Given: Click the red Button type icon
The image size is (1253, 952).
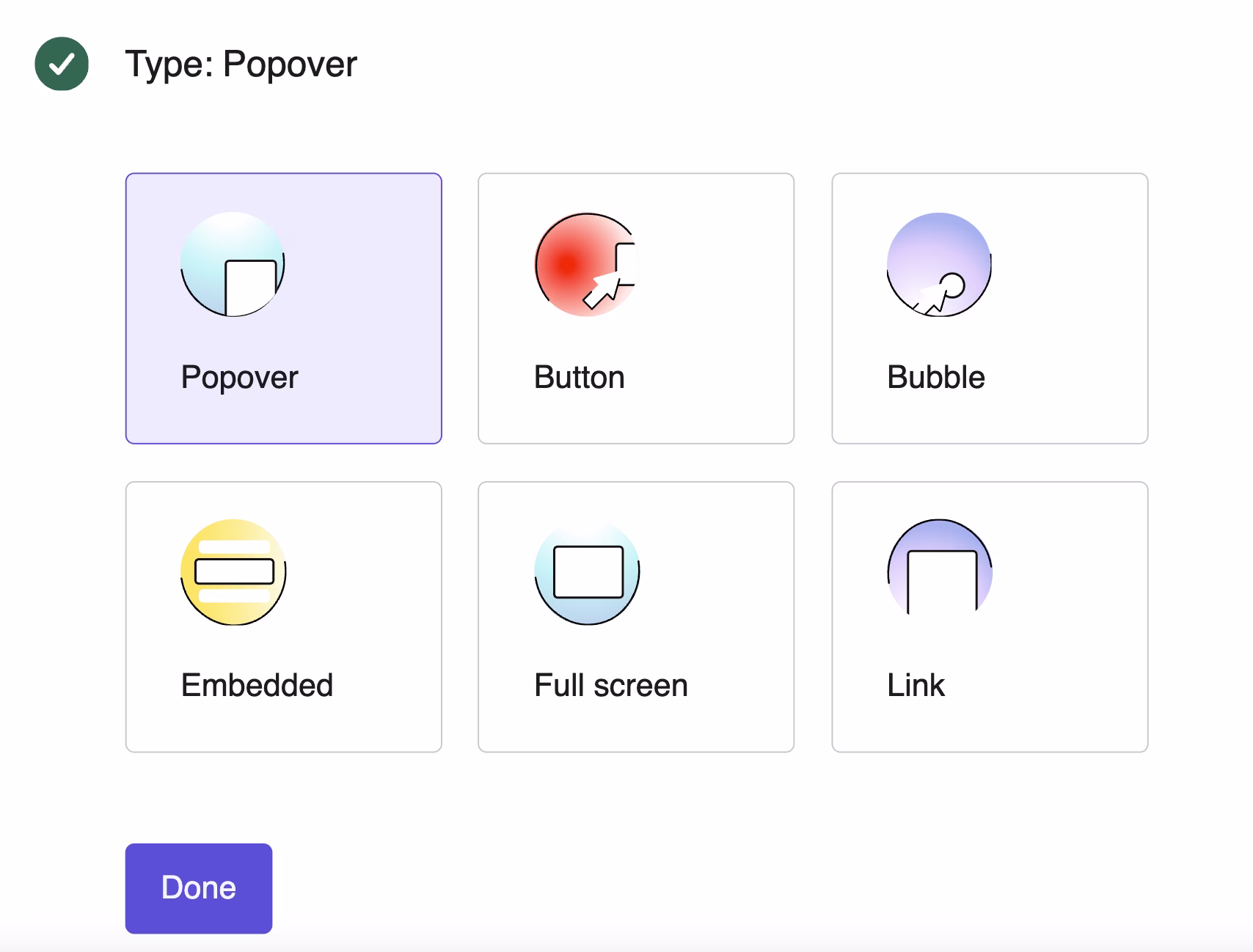Looking at the screenshot, I should pyautogui.click(x=587, y=265).
